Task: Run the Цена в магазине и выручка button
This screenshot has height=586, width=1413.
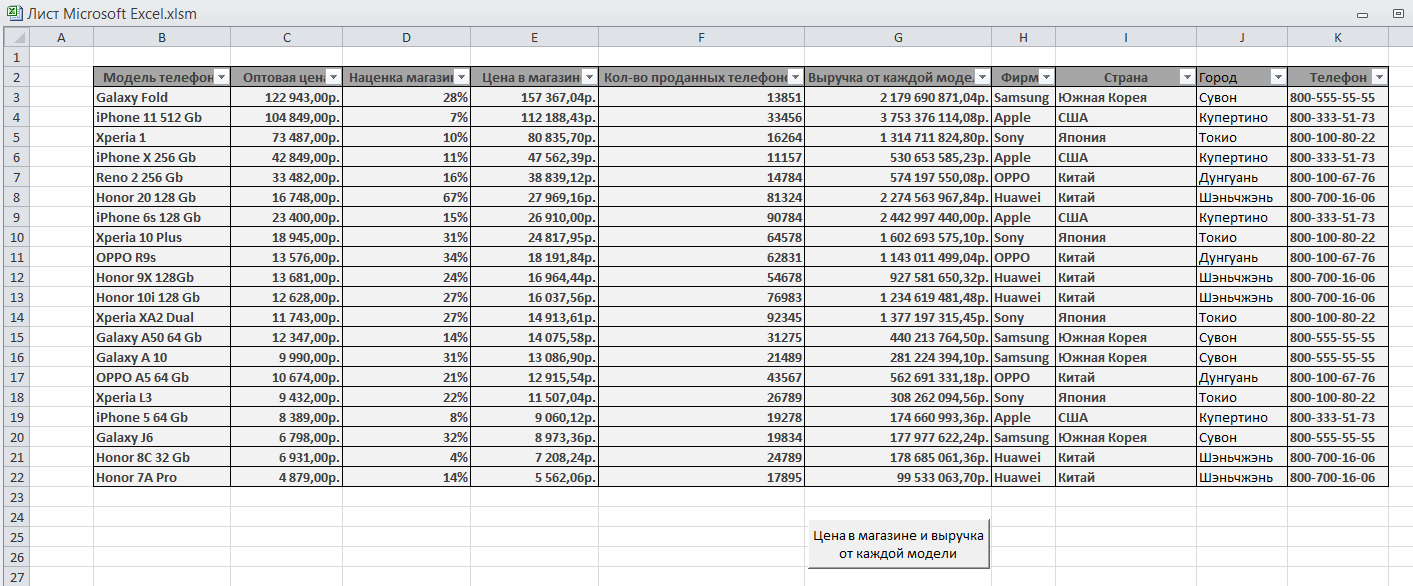Action: coord(898,544)
